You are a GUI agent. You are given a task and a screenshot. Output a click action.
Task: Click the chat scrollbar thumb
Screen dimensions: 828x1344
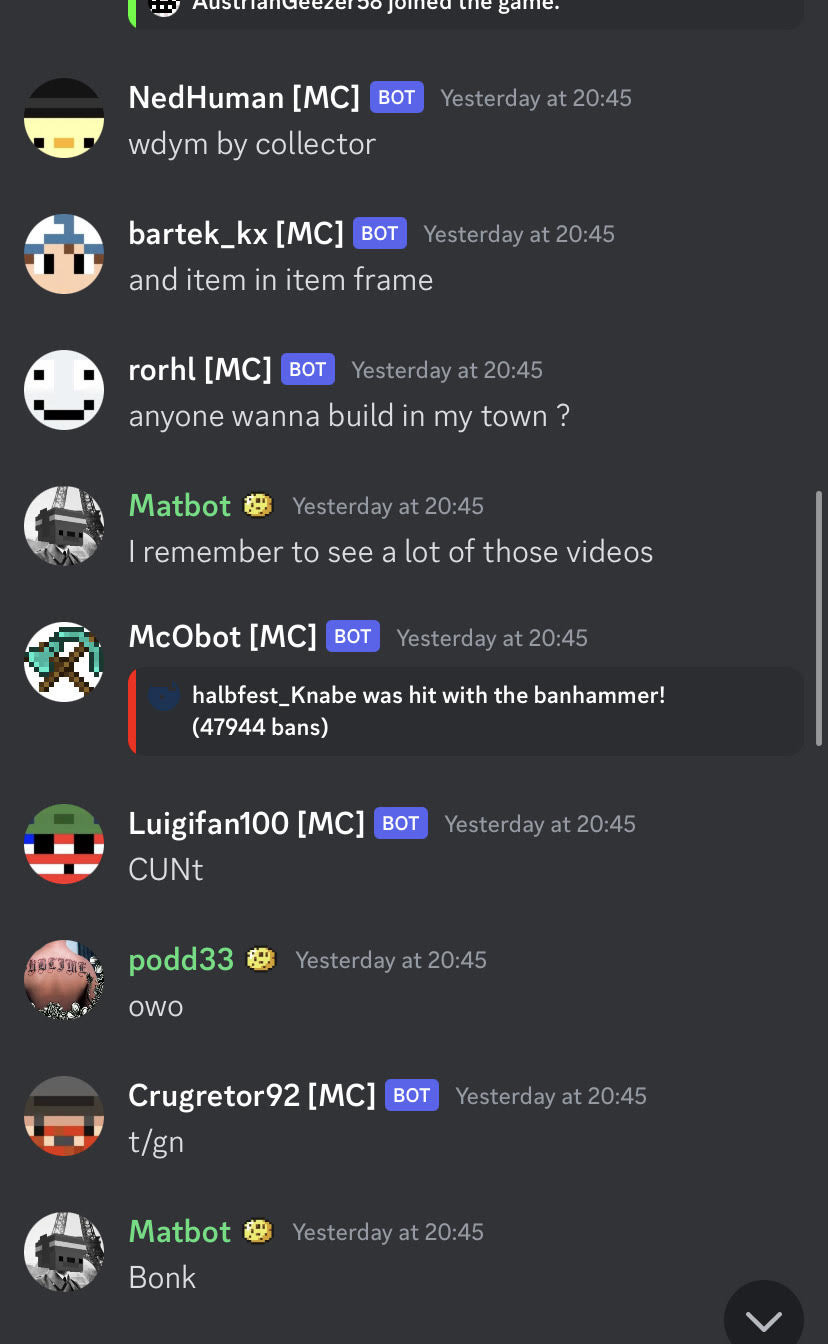coord(820,618)
